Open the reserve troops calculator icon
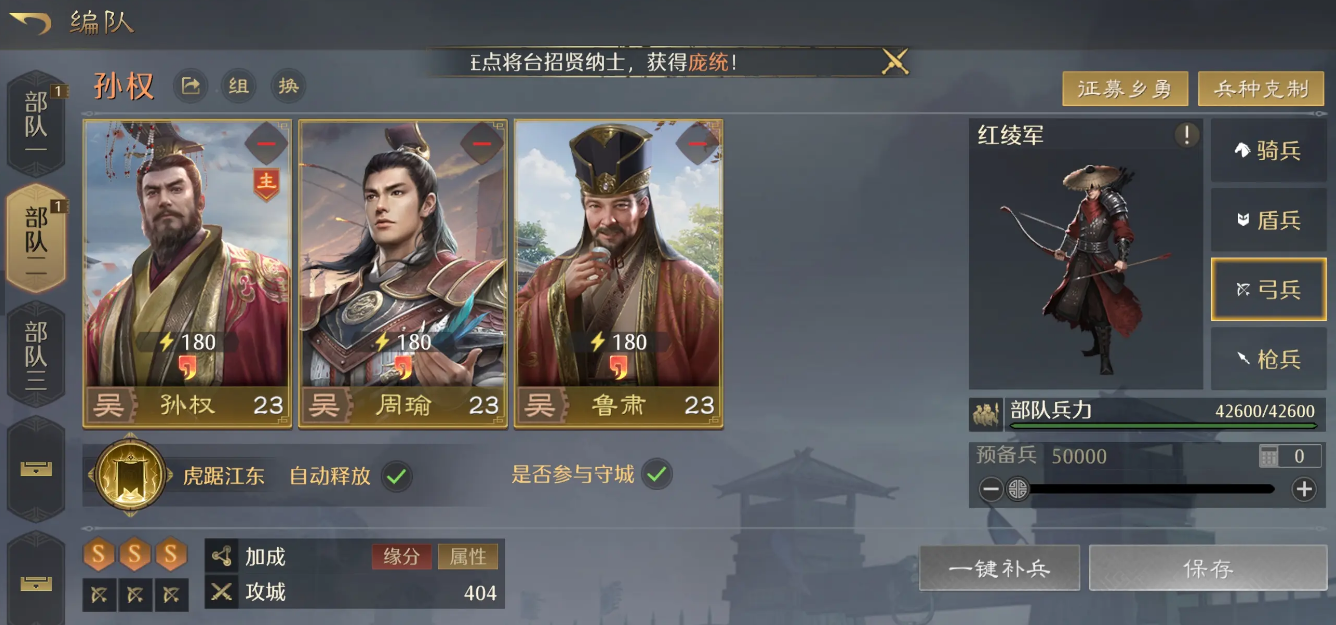 click(1270, 456)
